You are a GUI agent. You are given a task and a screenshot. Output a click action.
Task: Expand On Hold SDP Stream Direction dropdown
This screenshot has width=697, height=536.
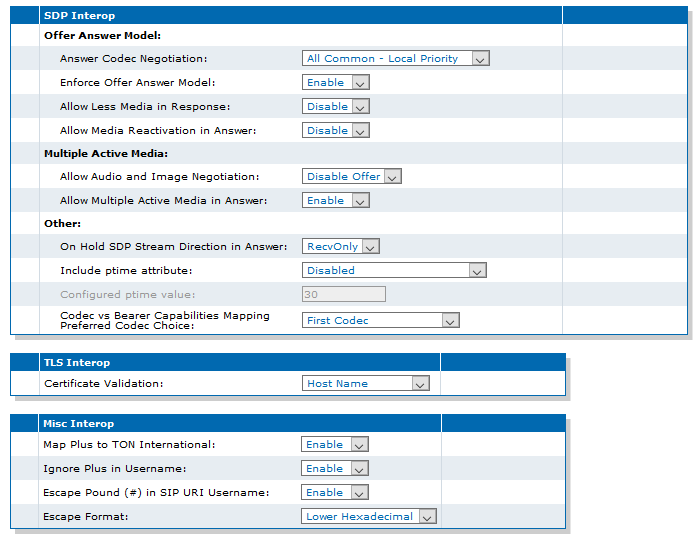340,246
